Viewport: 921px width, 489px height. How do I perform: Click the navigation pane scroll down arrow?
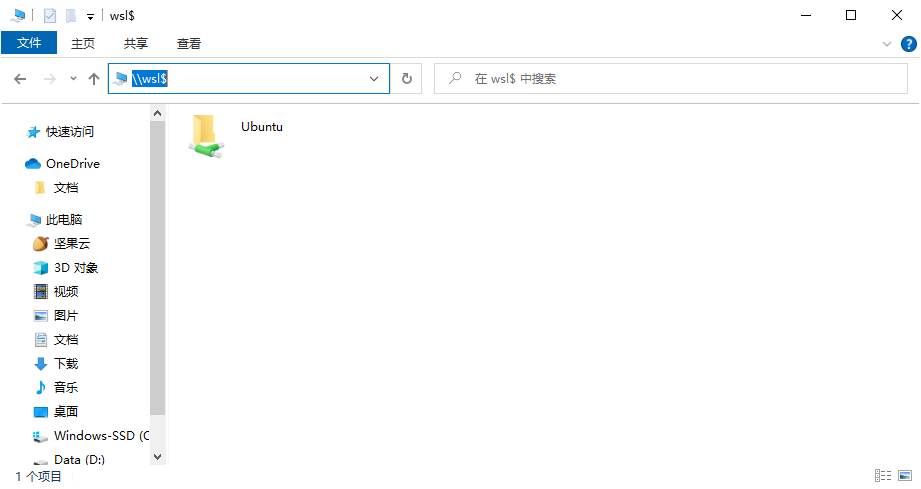(157, 457)
